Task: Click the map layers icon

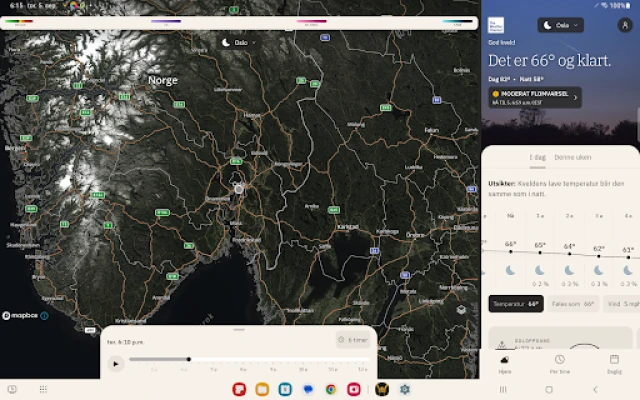Action: click(x=461, y=310)
